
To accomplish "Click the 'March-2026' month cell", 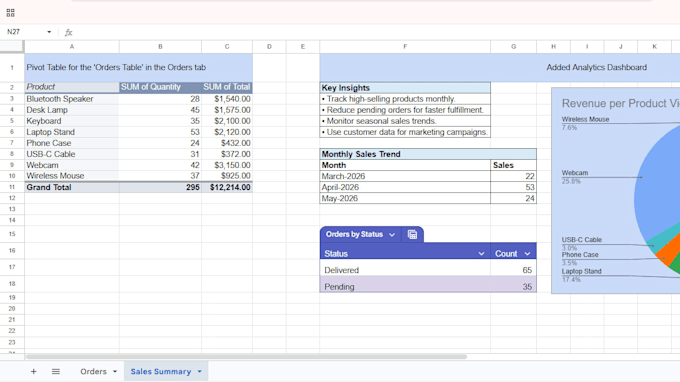I will tap(405, 176).
